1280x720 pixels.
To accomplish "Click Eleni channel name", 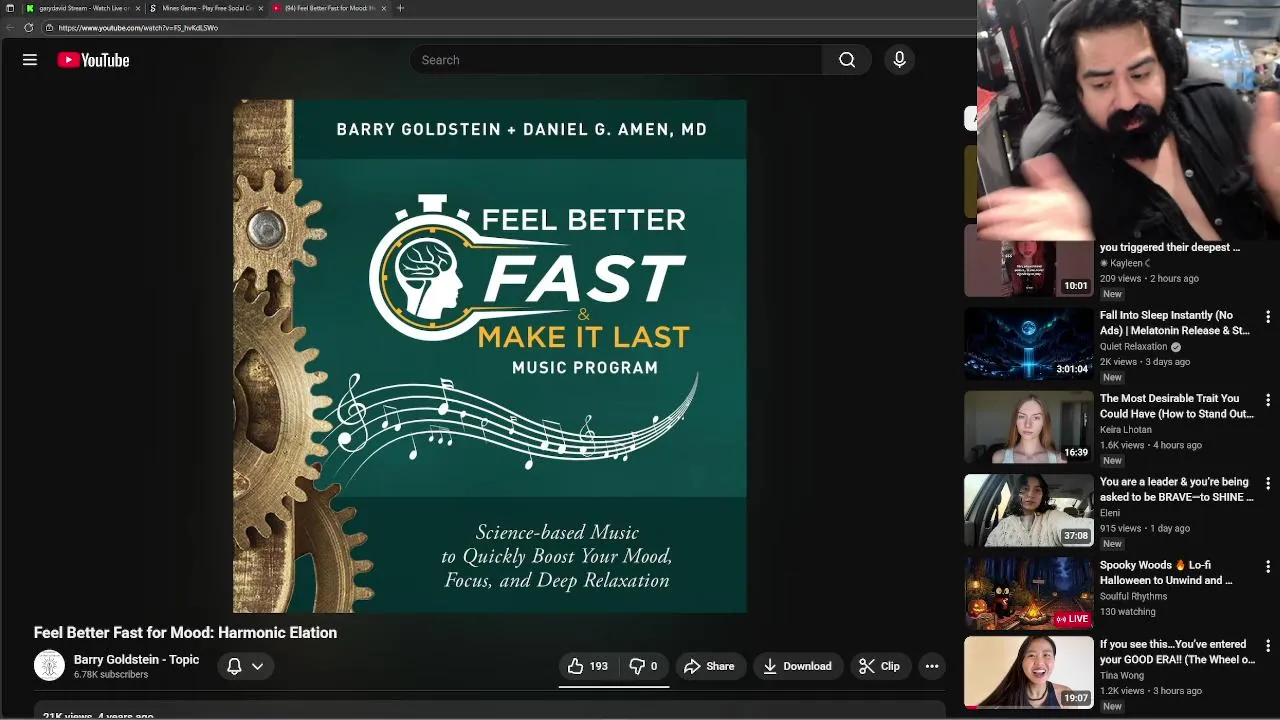I will pyautogui.click(x=1110, y=512).
